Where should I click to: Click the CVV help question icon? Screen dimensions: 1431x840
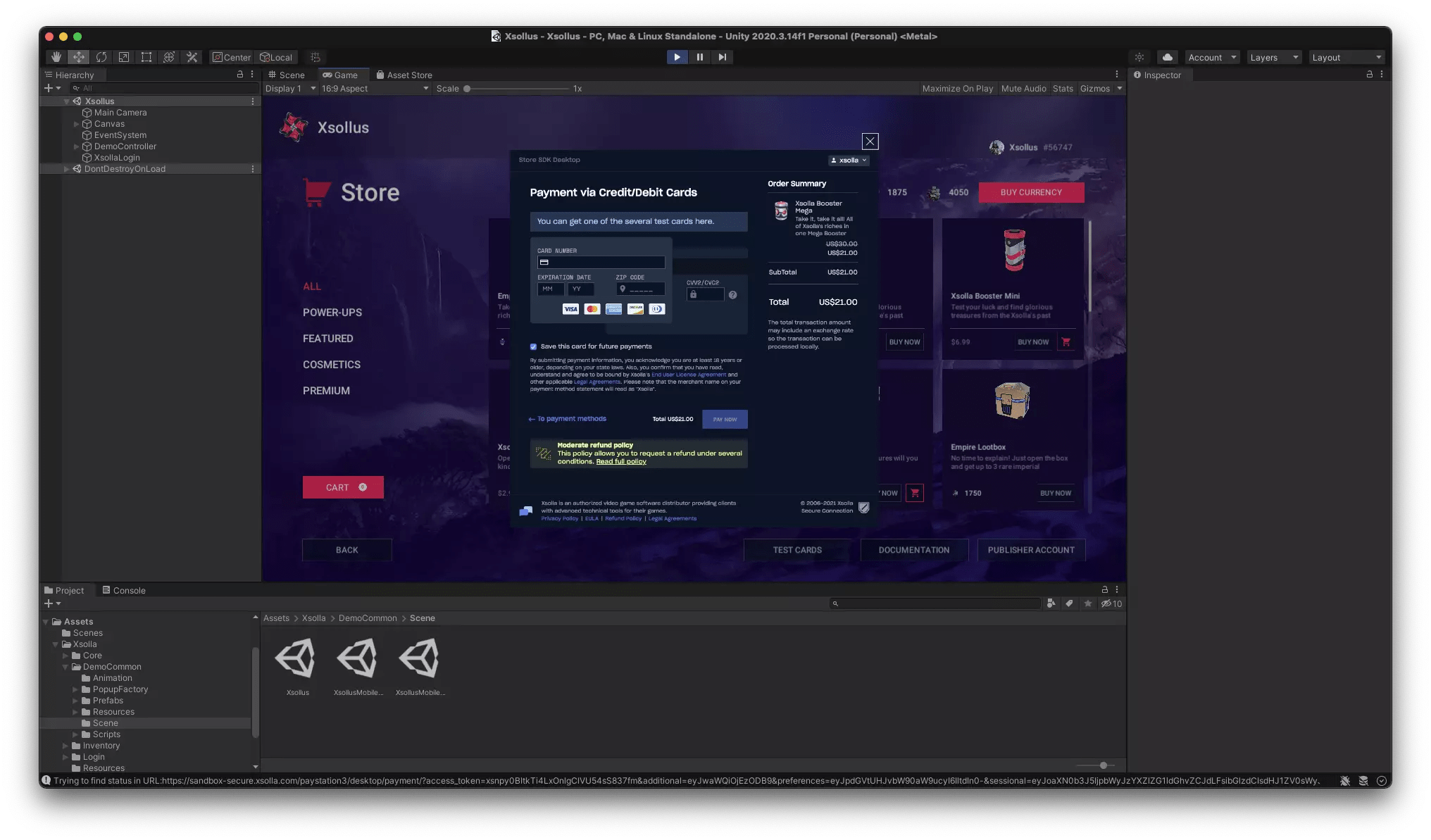coord(732,295)
